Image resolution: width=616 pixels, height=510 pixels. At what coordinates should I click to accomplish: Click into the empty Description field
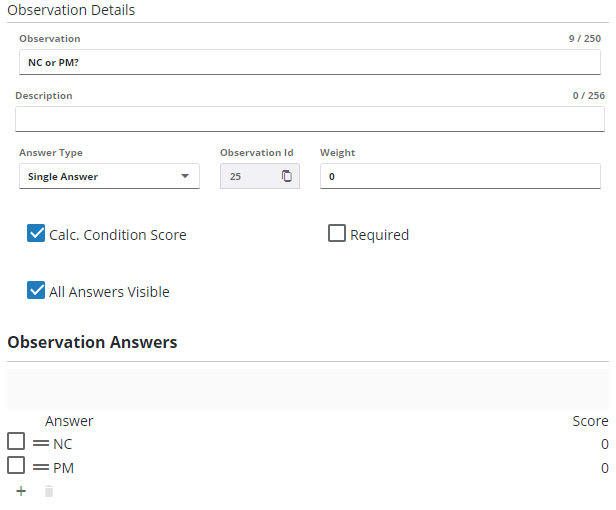pos(309,119)
